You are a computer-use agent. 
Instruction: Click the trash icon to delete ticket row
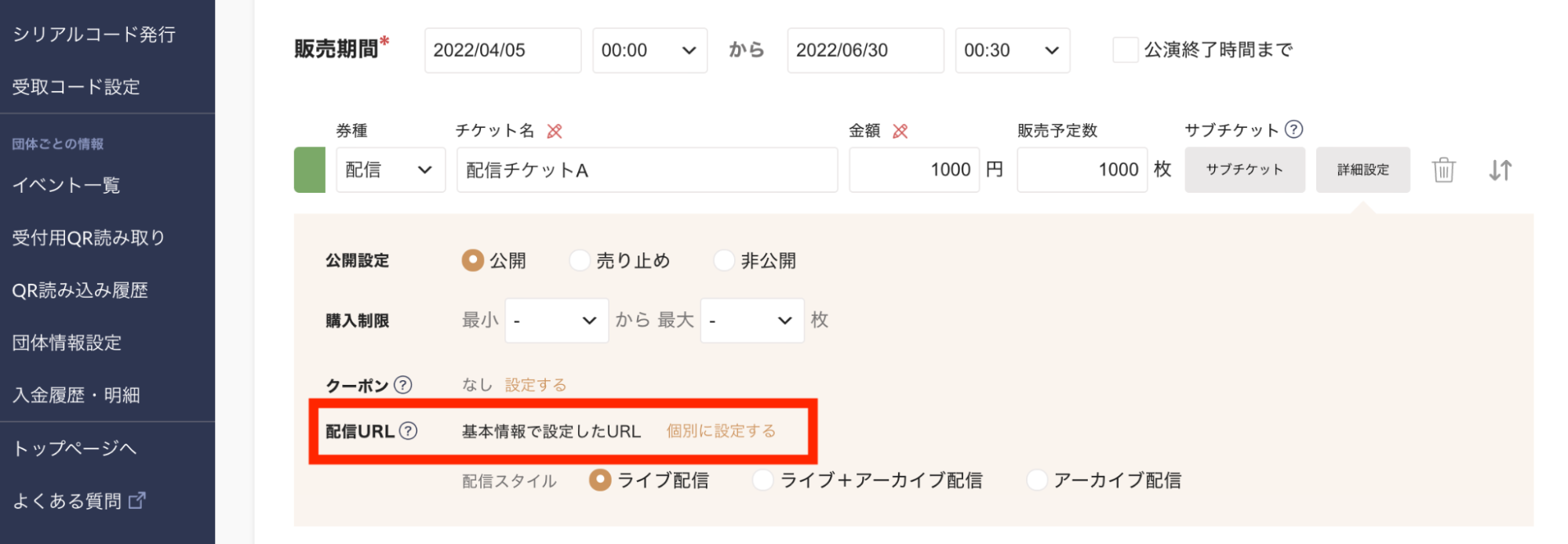pyautogui.click(x=1443, y=170)
